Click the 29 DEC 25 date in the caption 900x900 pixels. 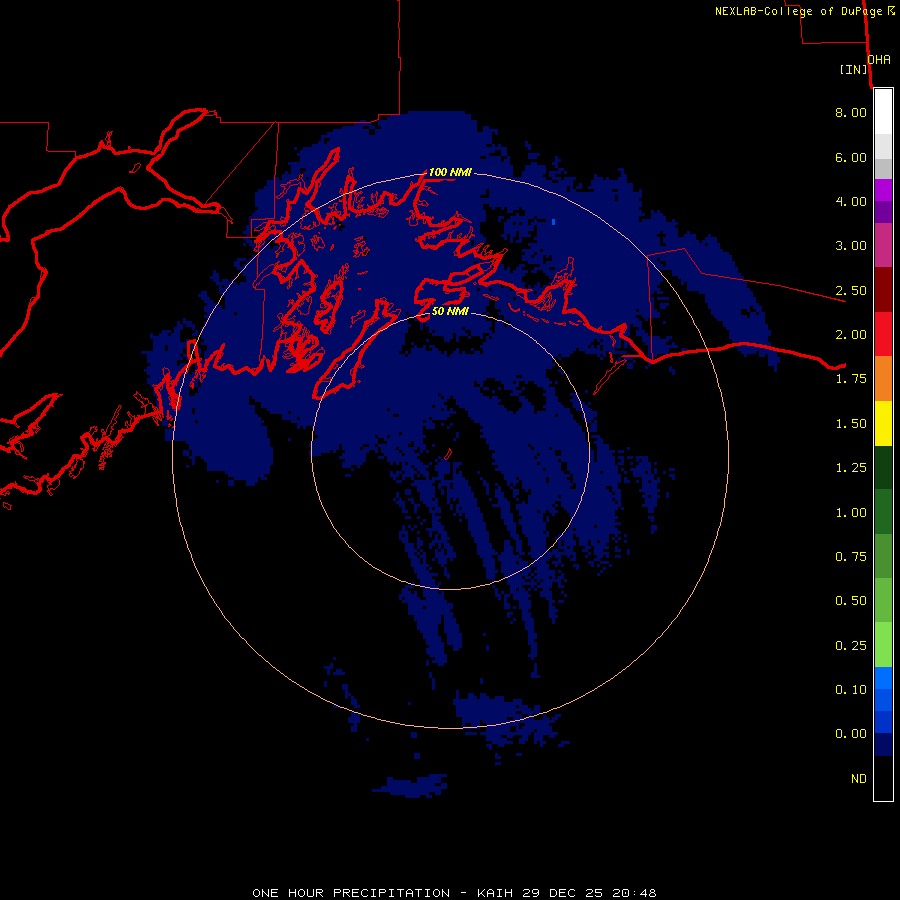(562, 893)
